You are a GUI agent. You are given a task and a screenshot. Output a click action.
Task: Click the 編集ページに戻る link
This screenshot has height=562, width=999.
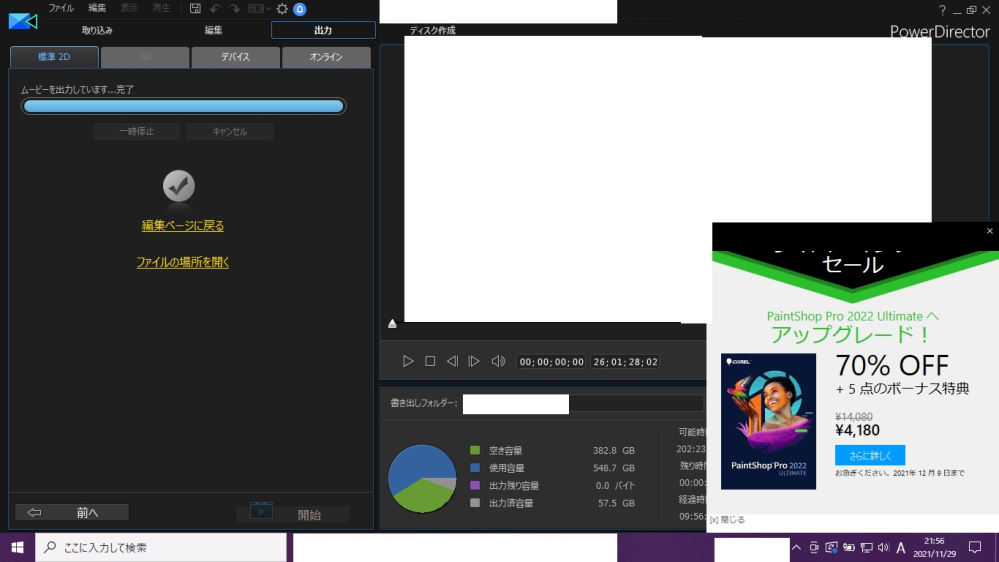point(183,226)
